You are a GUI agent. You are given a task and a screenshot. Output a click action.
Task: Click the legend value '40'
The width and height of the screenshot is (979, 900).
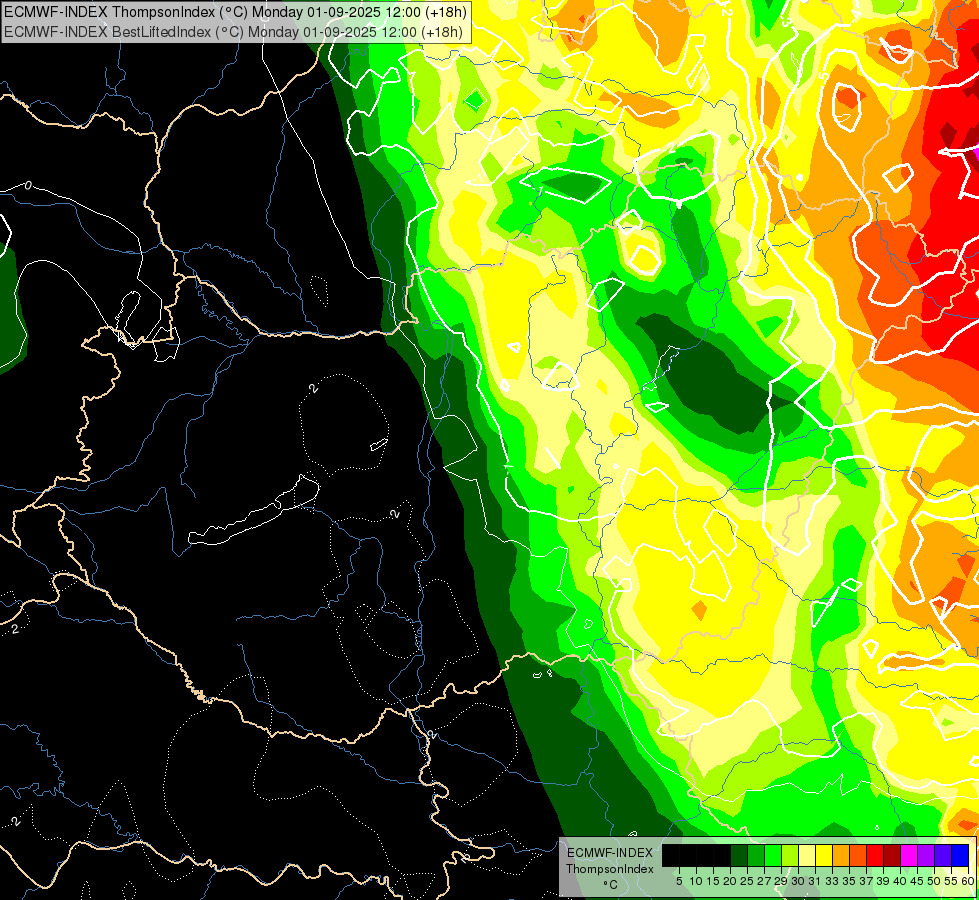click(900, 881)
